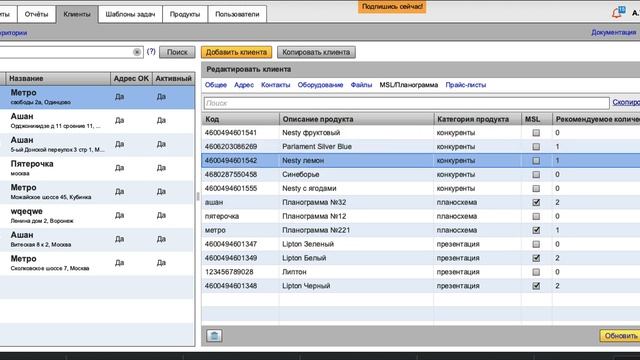Select the MSL/Планограмма tab
This screenshot has height=360, width=640.
tap(409, 85)
